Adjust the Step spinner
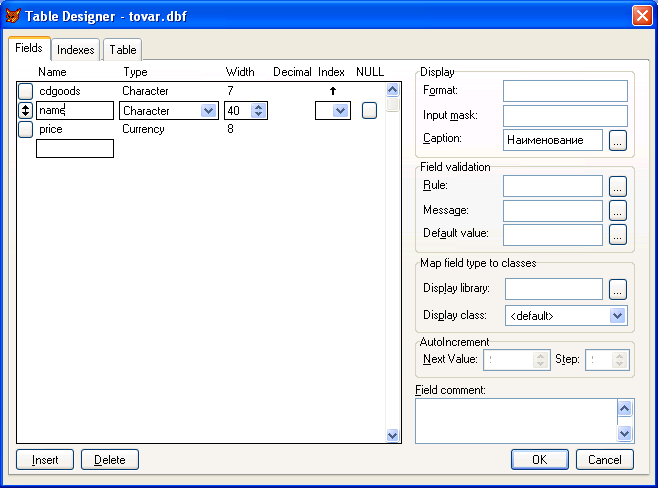 619,360
